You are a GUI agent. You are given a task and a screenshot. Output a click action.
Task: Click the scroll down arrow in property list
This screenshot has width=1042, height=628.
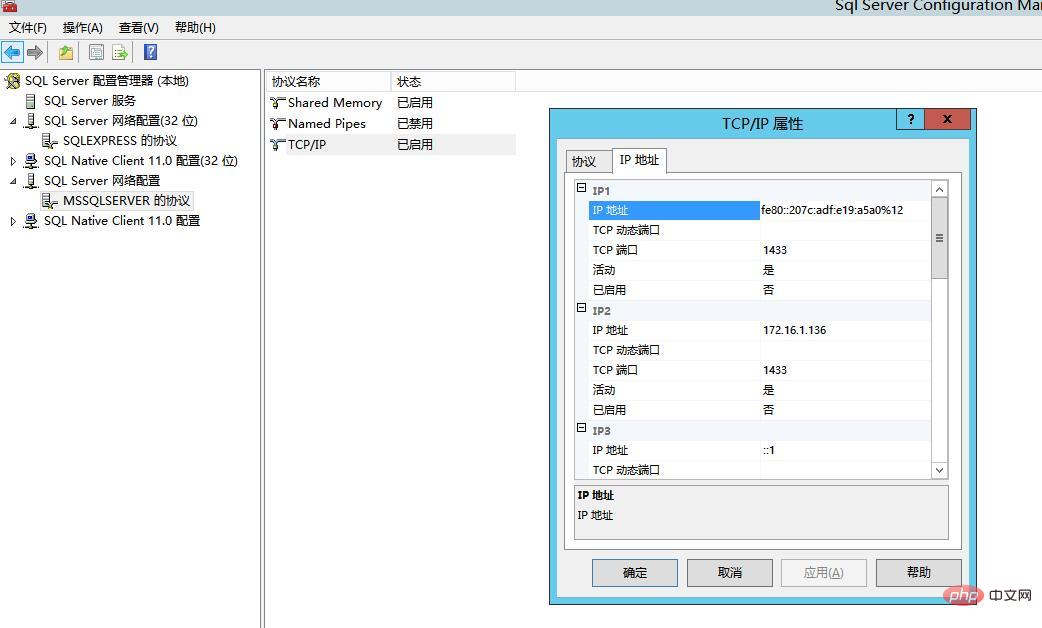point(939,470)
